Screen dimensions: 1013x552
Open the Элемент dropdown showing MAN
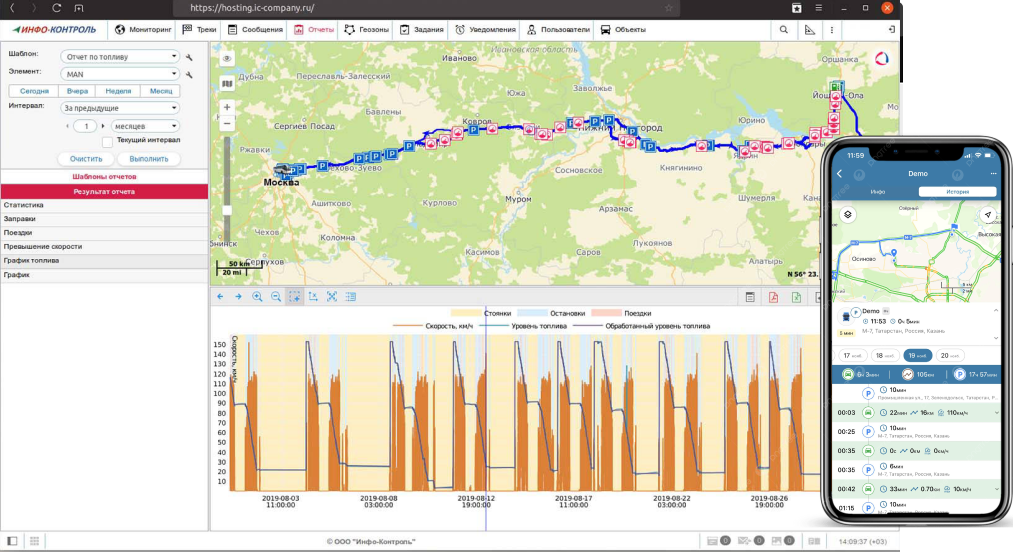click(120, 74)
